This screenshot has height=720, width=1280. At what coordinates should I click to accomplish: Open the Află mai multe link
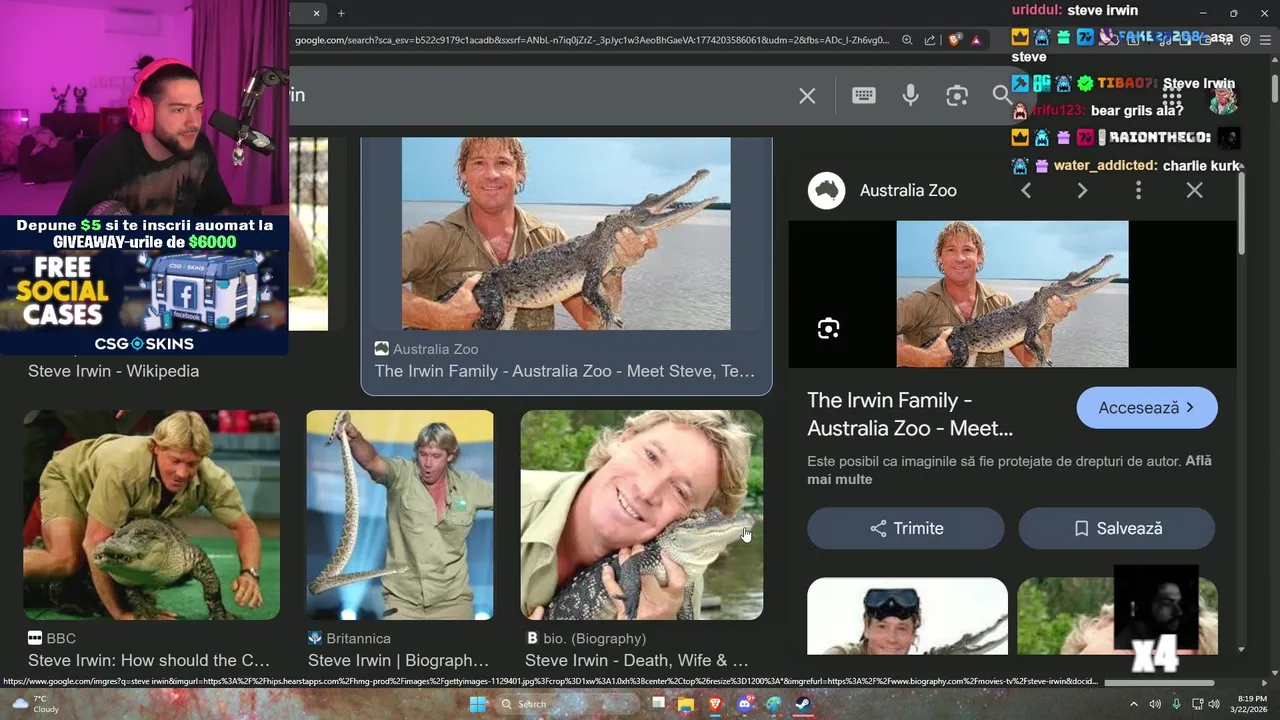(x=1010, y=470)
